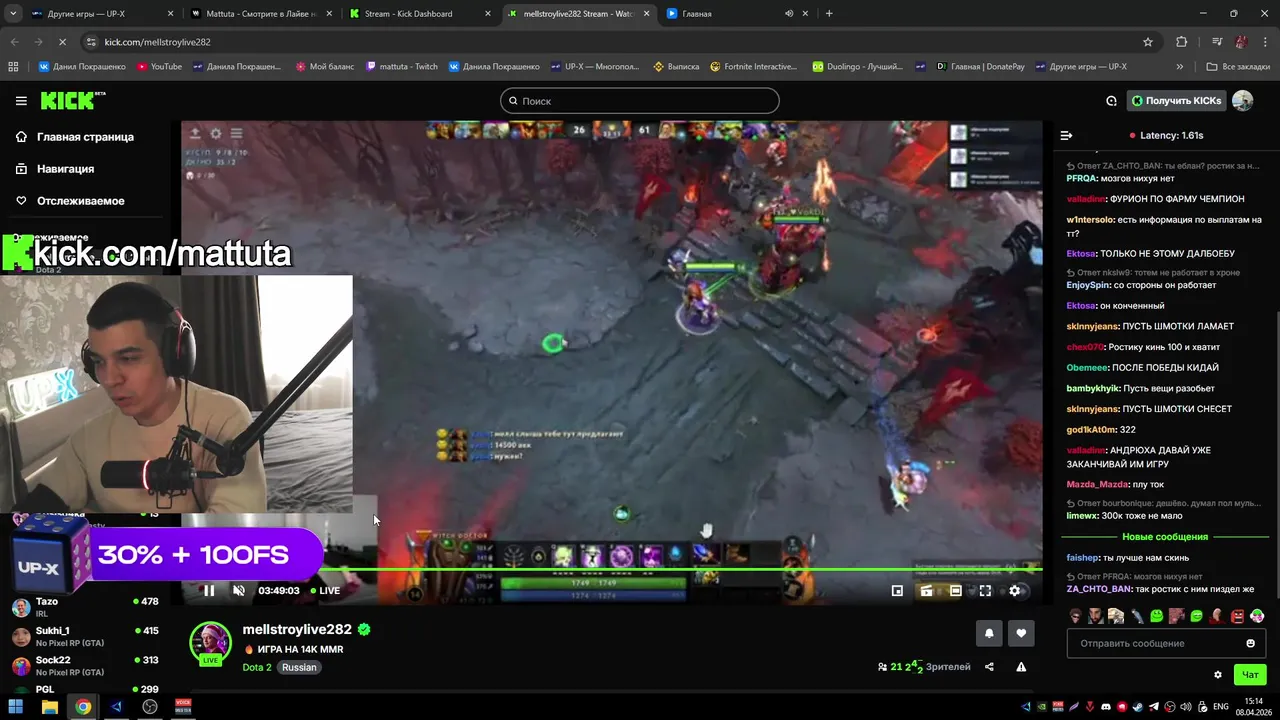Follow the channel with heart button
This screenshot has height=720, width=1280.
point(1021,633)
